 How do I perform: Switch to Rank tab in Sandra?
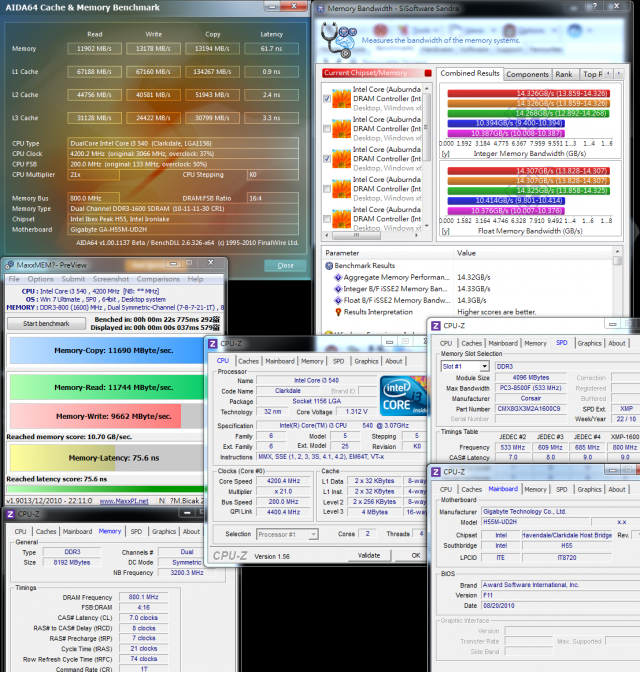564,74
